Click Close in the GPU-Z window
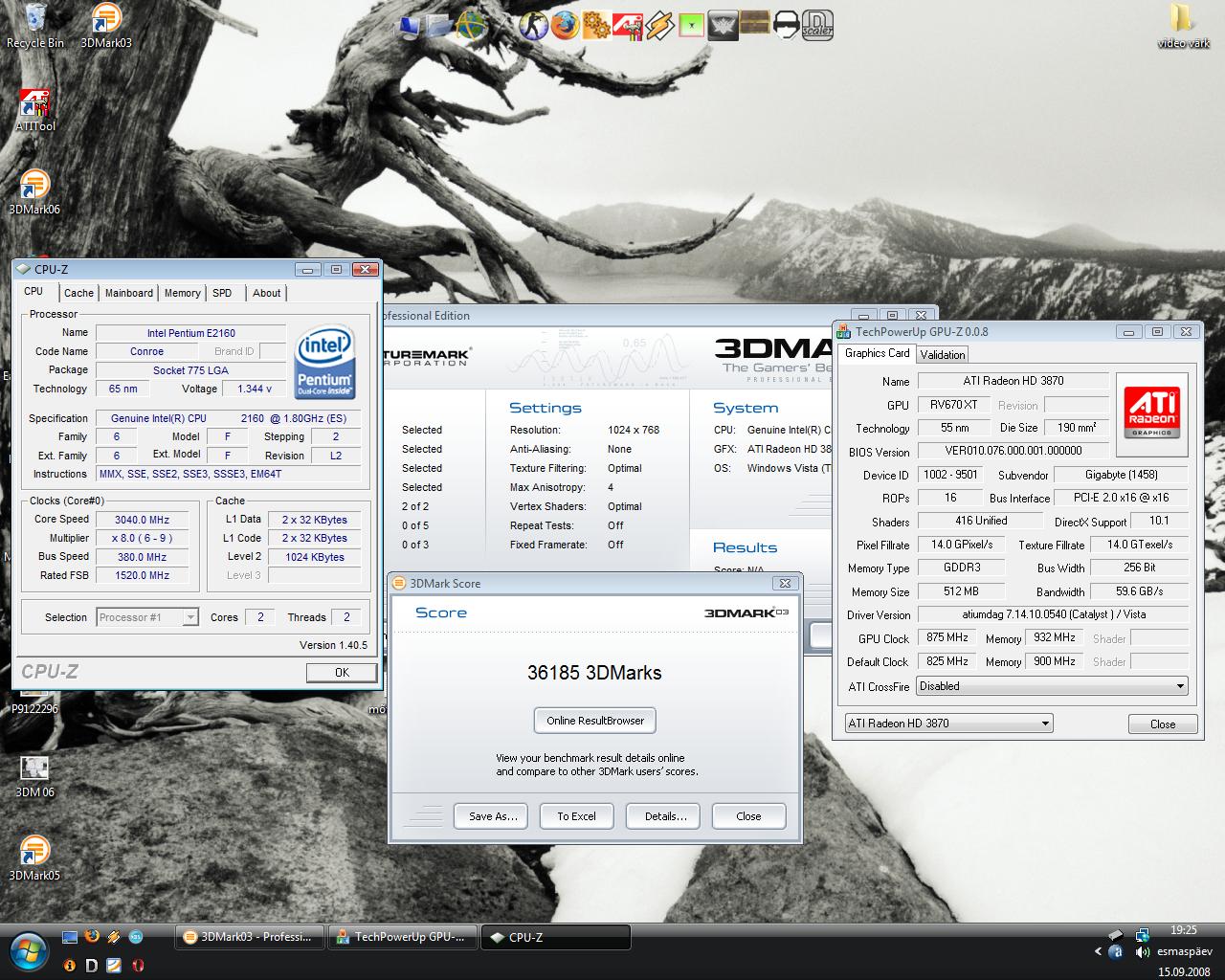This screenshot has height=980, width=1225. 1163,724
